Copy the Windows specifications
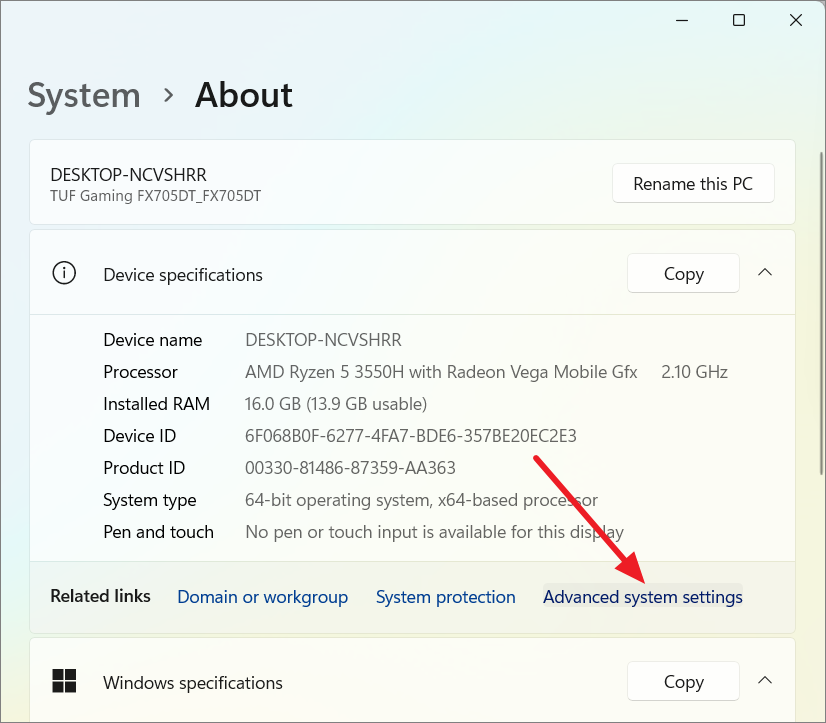 coord(683,681)
